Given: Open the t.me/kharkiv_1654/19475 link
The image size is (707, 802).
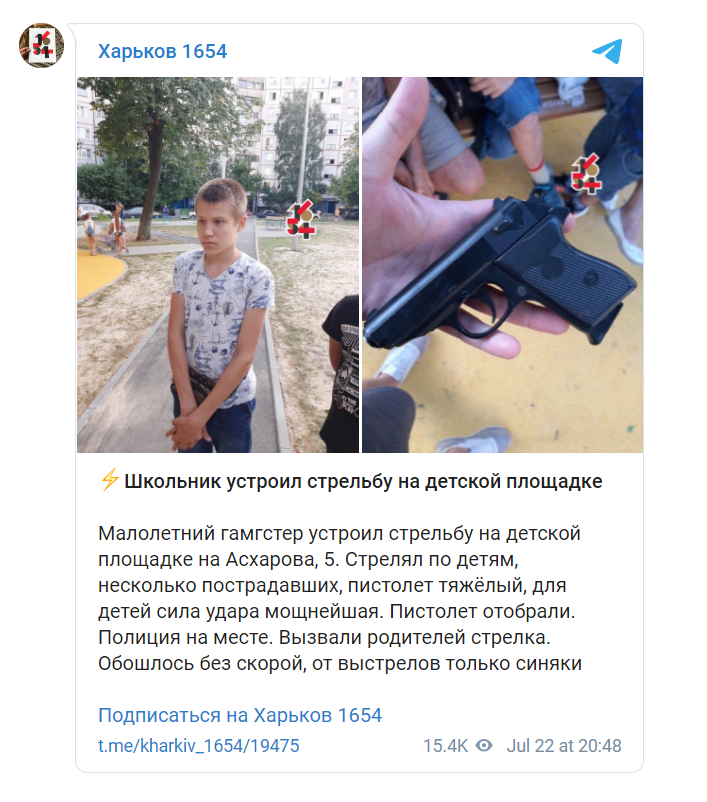Looking at the screenshot, I should pyautogui.click(x=198, y=746).
